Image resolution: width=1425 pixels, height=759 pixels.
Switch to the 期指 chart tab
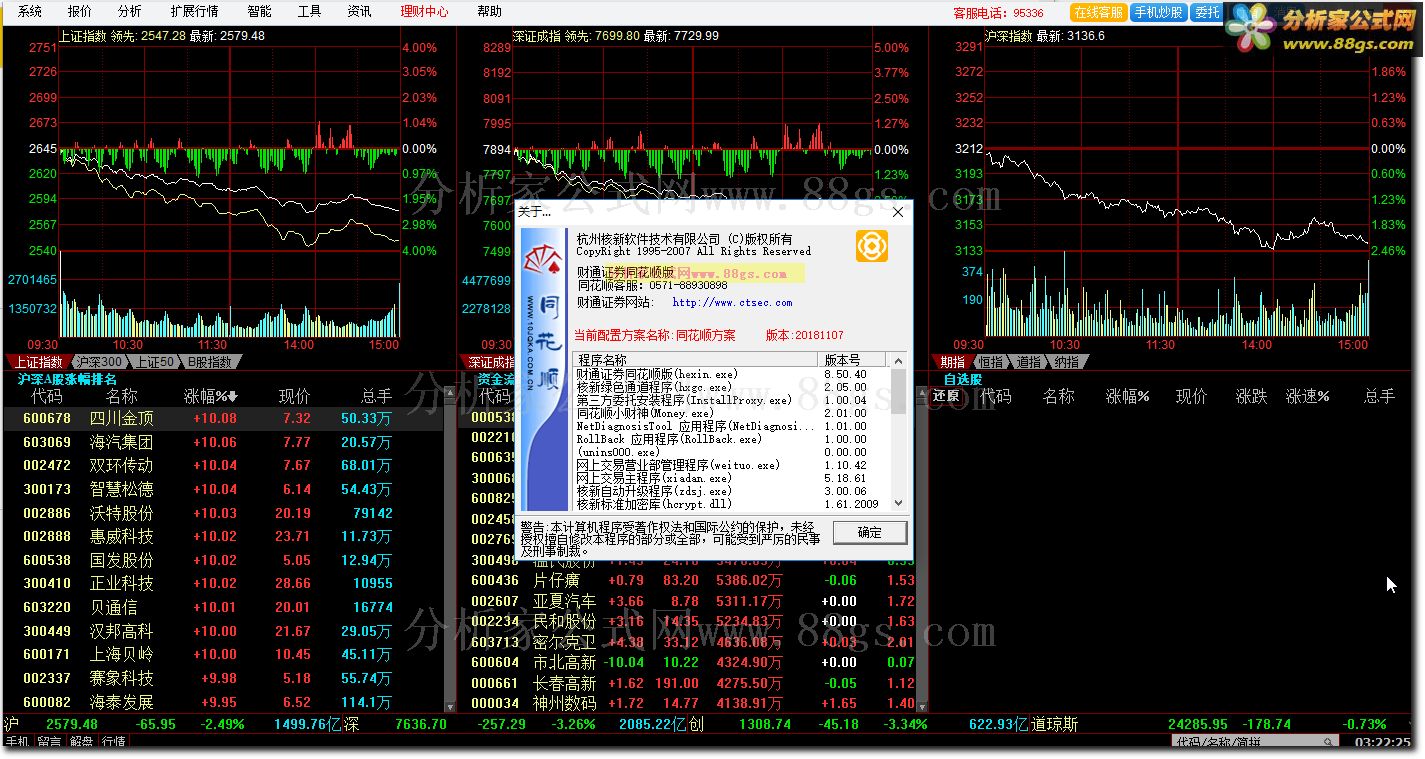(x=952, y=362)
